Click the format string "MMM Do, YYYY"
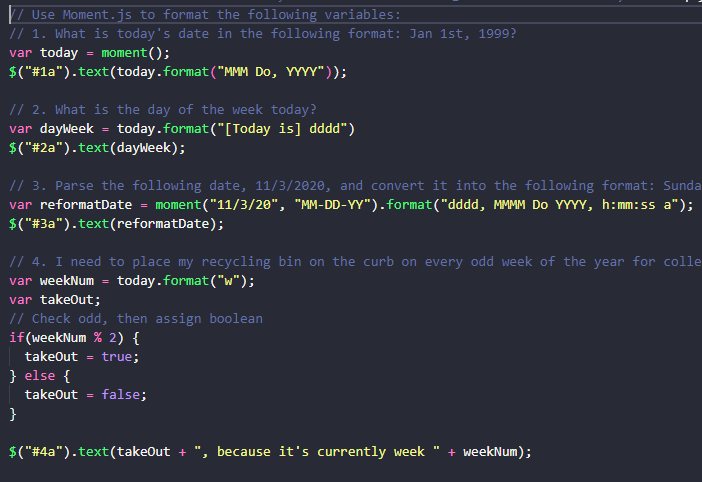This screenshot has height=482, width=702. click(270, 72)
